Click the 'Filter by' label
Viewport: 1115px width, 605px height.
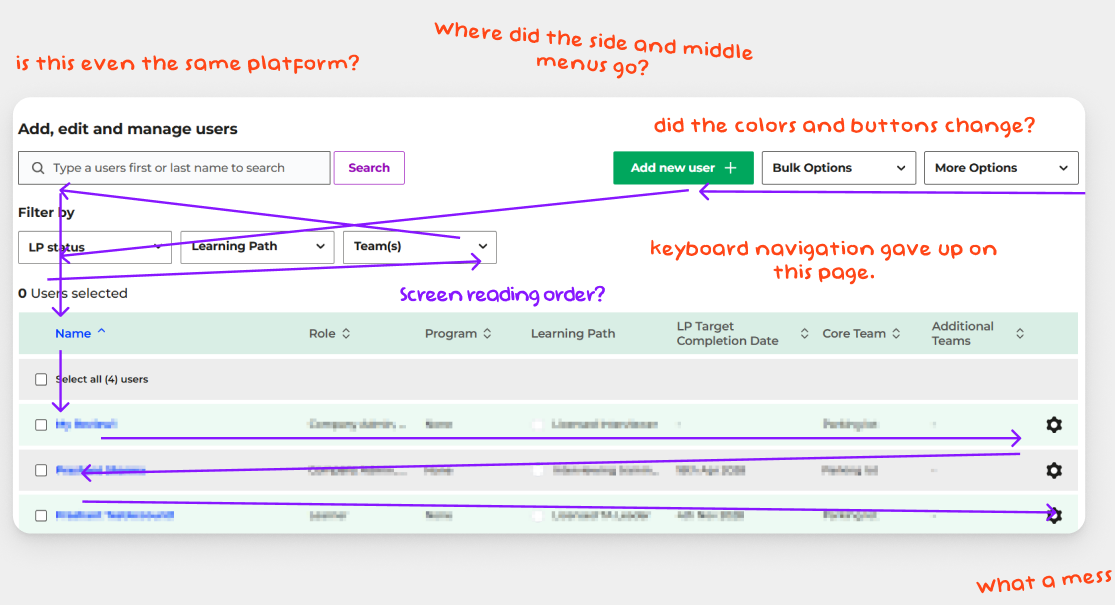click(46, 212)
